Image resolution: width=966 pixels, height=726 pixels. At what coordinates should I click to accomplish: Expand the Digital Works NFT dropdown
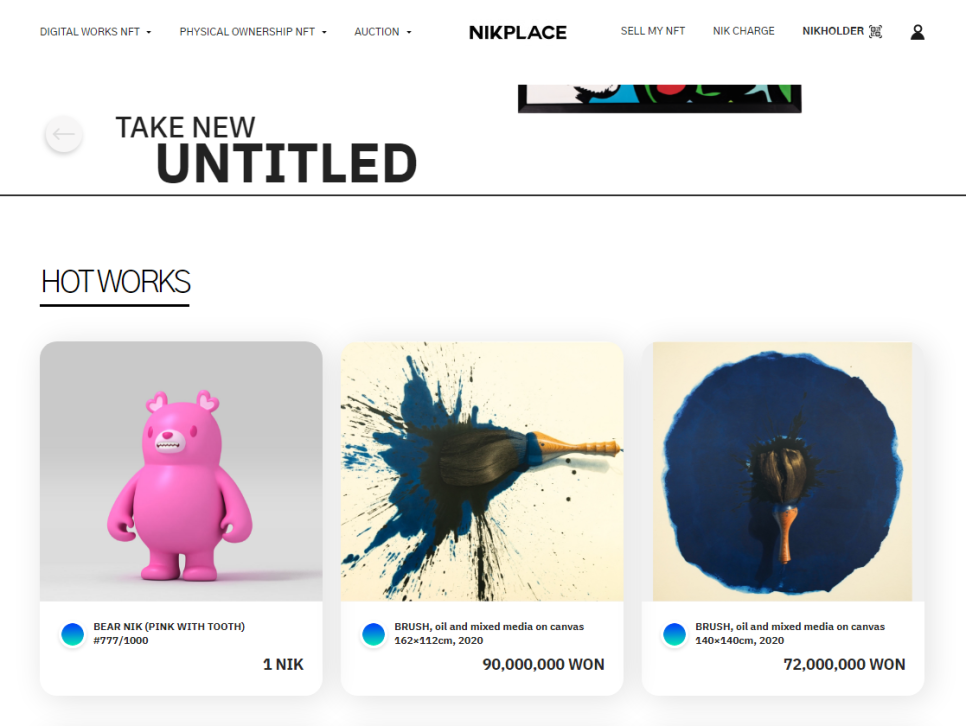[x=95, y=31]
